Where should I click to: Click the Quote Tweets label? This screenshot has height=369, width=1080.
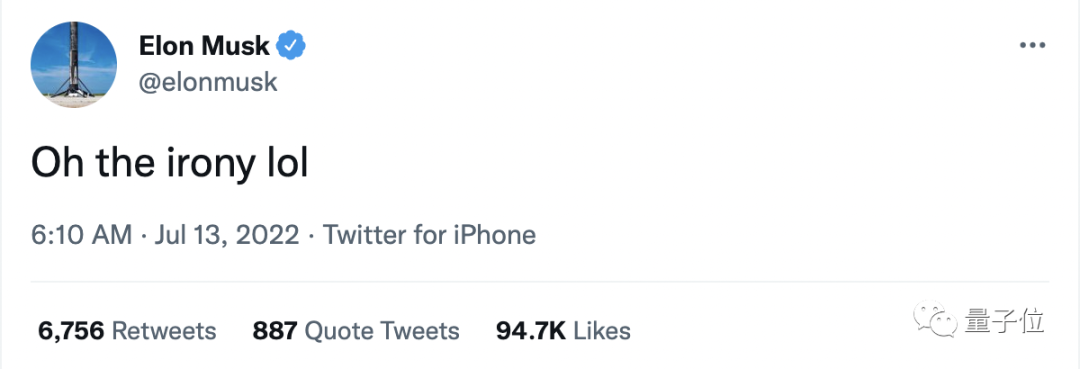pyautogui.click(x=382, y=331)
